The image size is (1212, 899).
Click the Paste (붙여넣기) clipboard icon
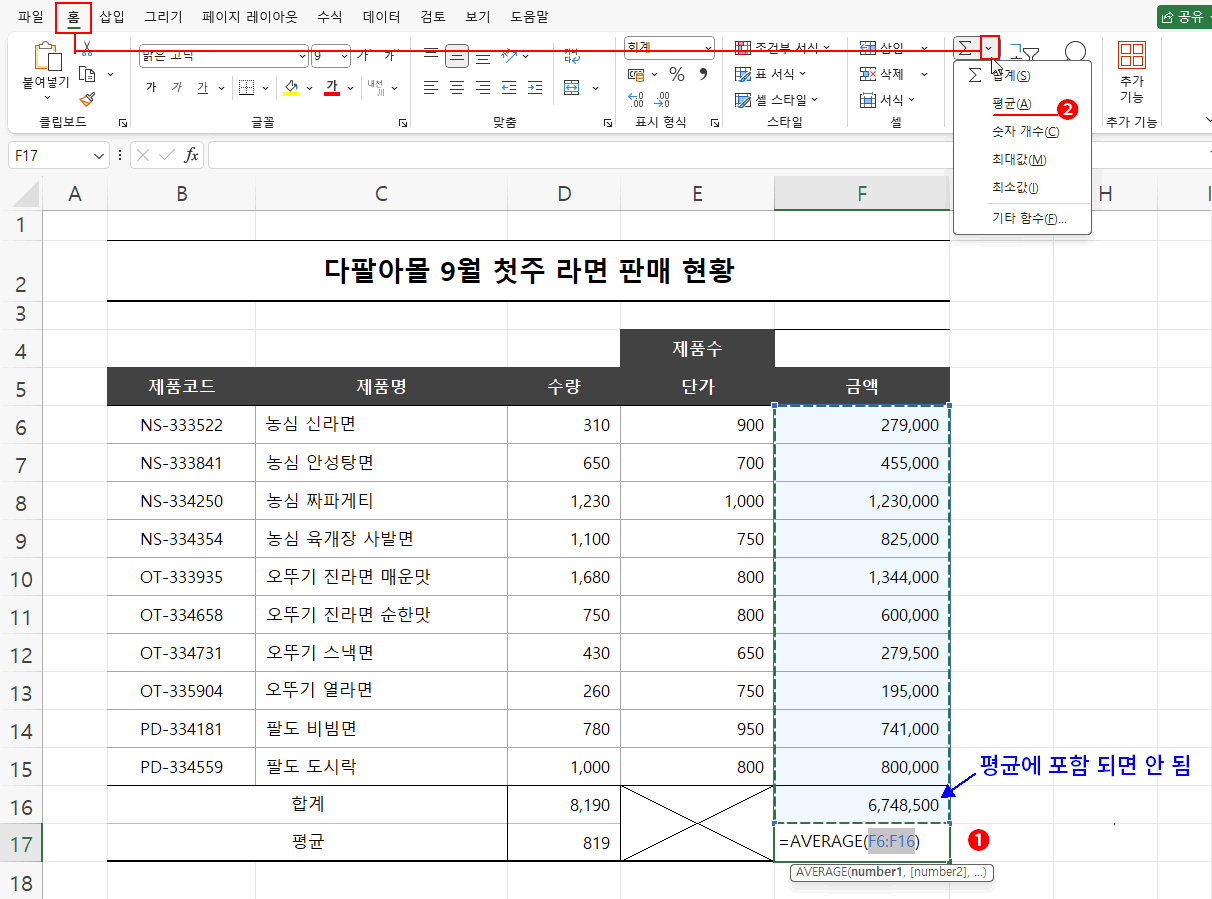click(47, 57)
